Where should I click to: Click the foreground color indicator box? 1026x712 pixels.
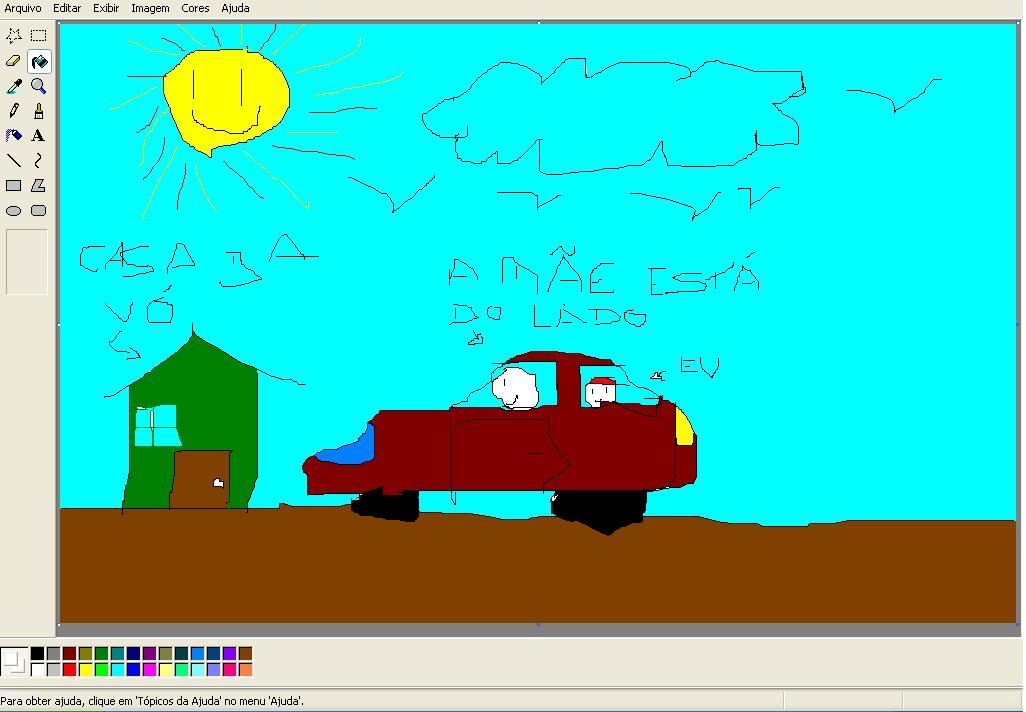click(x=12, y=660)
